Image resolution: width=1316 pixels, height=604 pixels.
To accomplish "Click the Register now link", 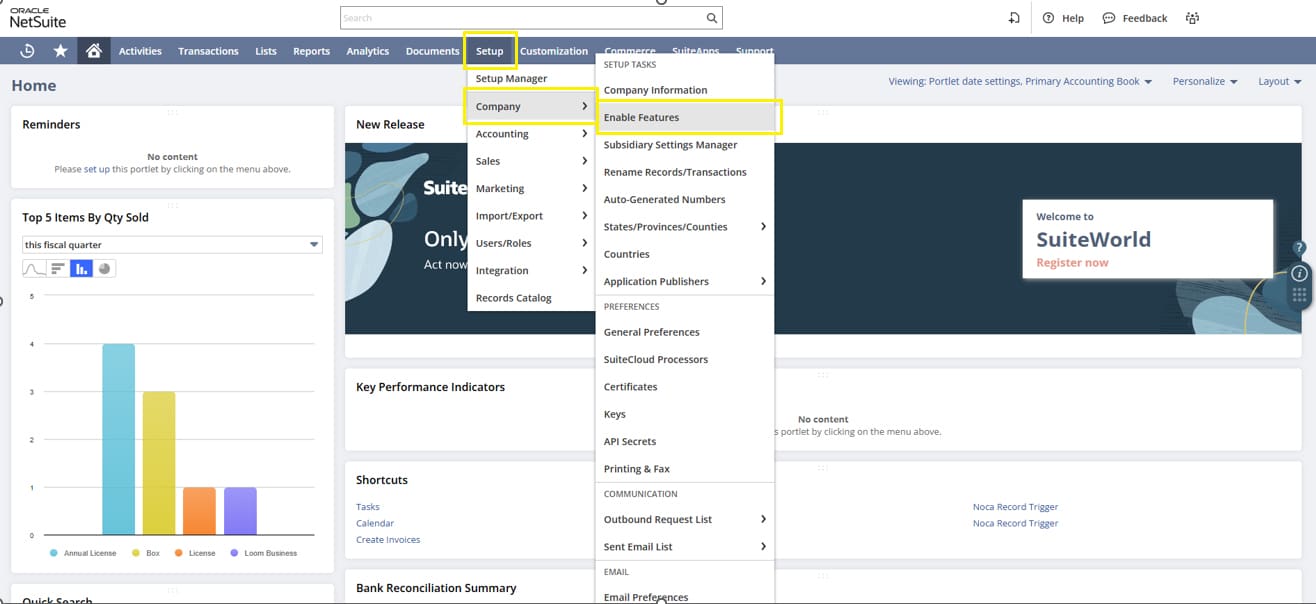I will coord(1072,263).
